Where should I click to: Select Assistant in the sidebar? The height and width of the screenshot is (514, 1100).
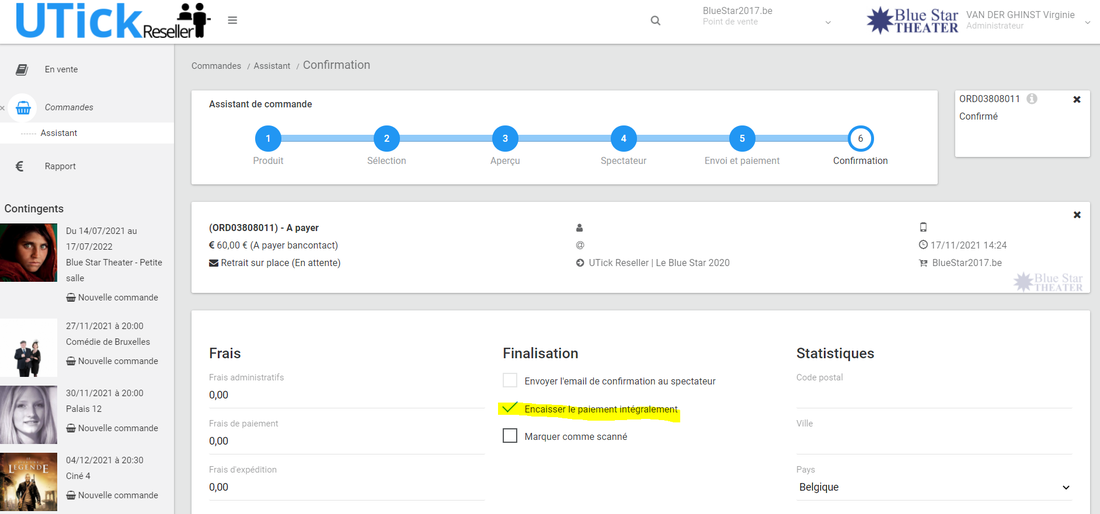coord(59,133)
